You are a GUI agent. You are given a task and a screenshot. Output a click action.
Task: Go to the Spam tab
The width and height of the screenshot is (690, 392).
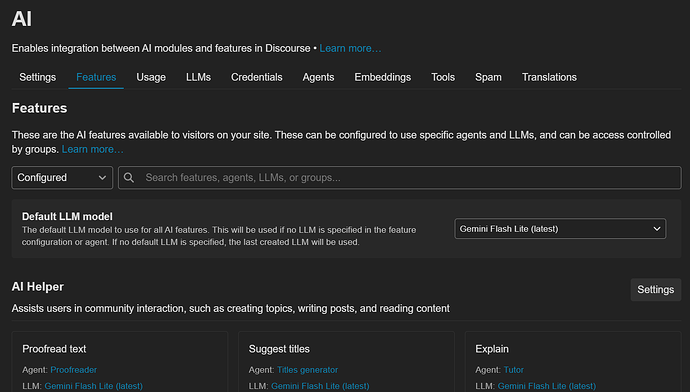point(488,77)
